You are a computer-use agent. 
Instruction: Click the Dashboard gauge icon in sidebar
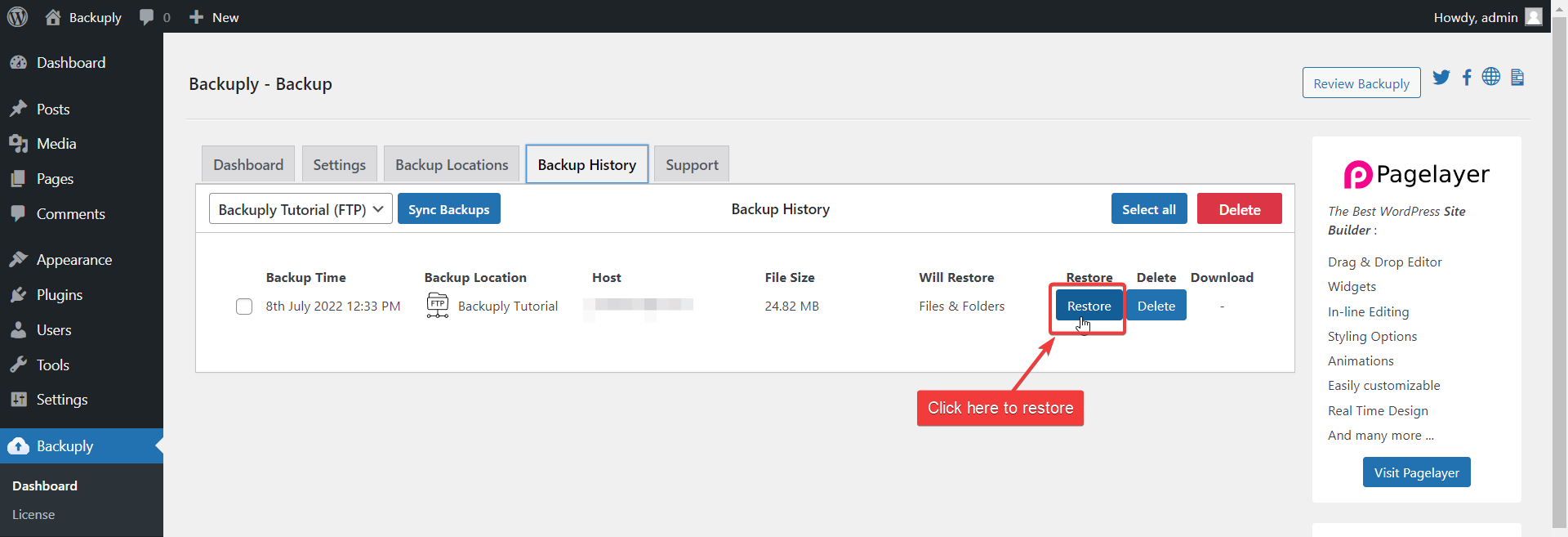(18, 63)
